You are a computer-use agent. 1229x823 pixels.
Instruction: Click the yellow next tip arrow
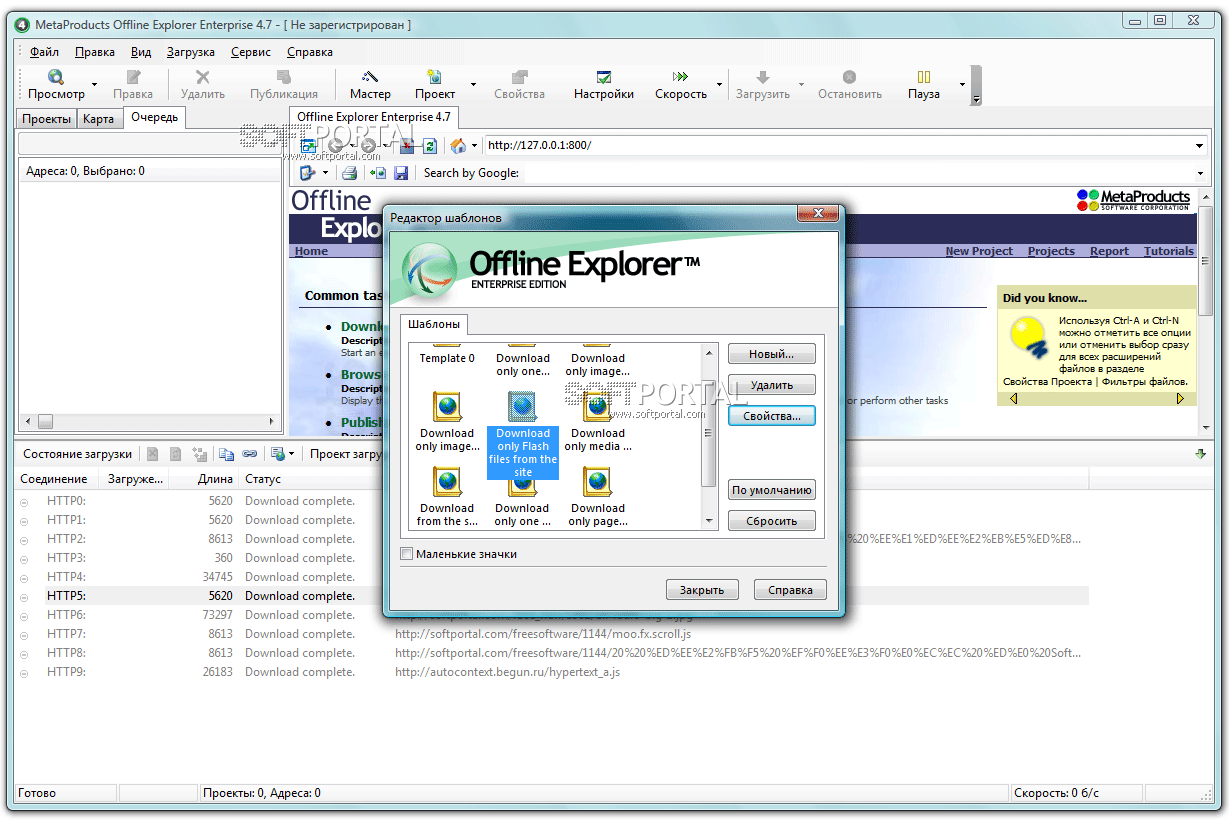1180,398
